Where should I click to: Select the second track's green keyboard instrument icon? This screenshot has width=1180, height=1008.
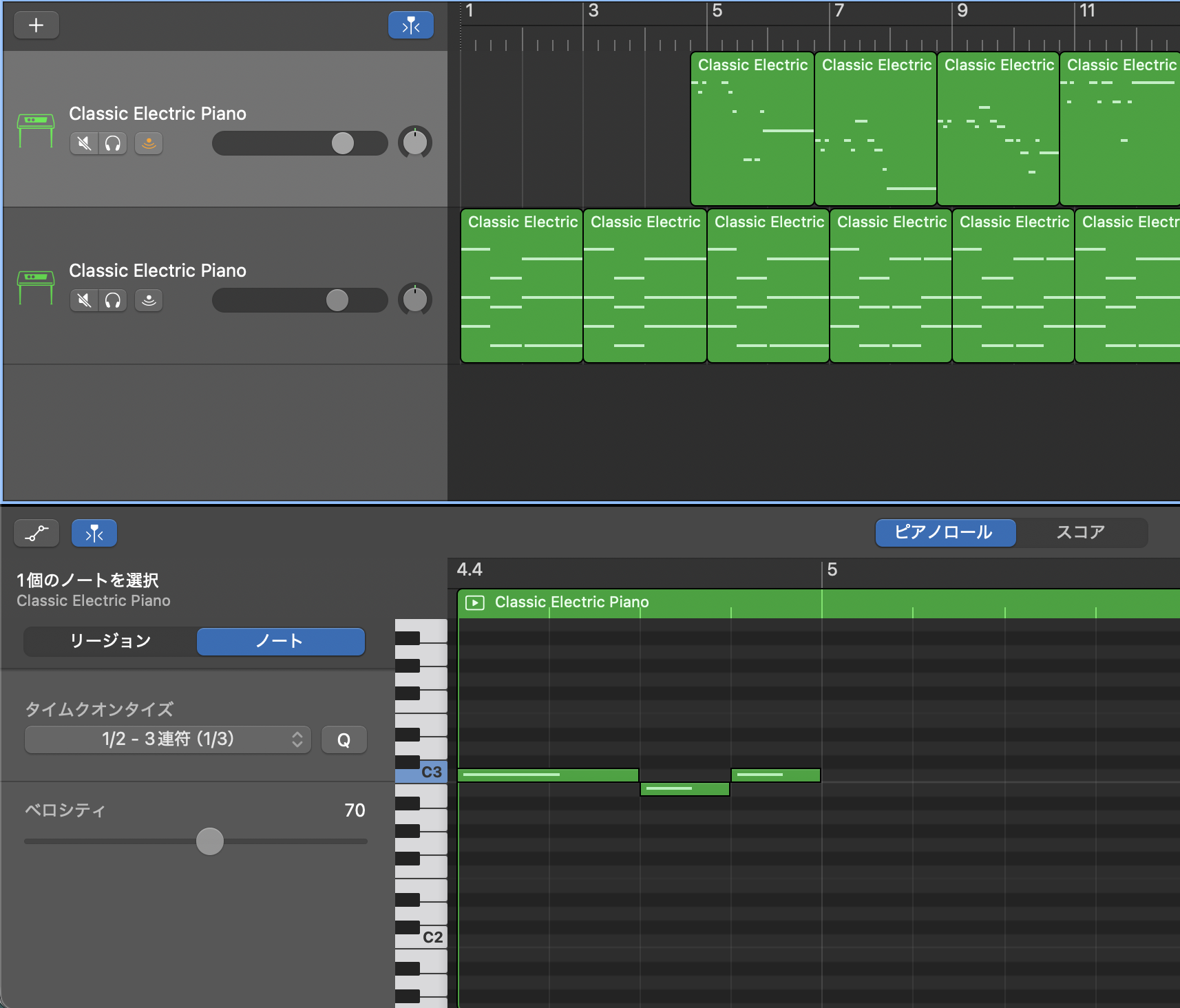coord(36,286)
